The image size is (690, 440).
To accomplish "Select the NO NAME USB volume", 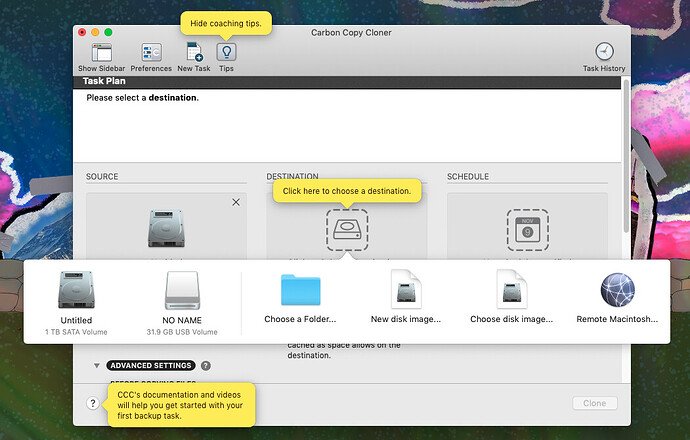I will (x=182, y=302).
